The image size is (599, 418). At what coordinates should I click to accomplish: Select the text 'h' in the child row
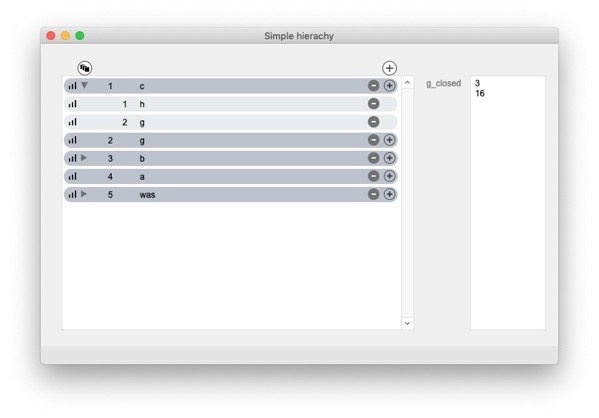[142, 104]
